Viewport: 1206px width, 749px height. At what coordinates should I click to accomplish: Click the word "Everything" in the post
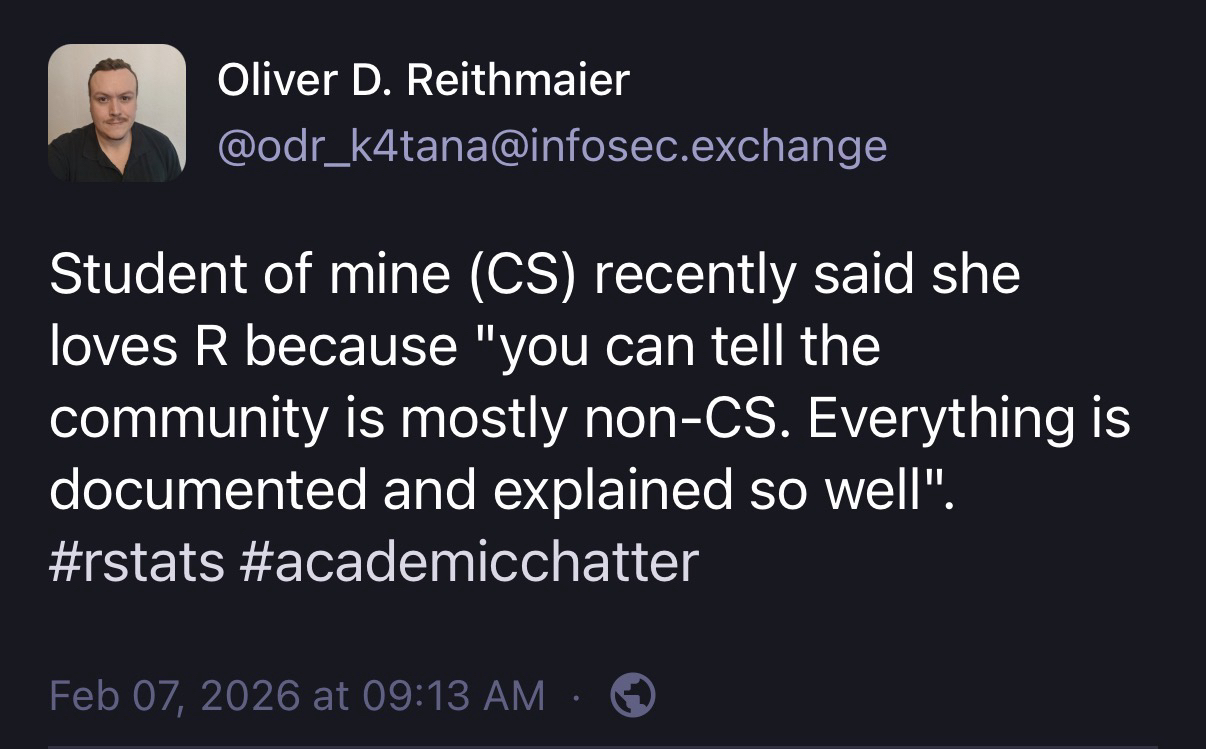[x=930, y=418]
